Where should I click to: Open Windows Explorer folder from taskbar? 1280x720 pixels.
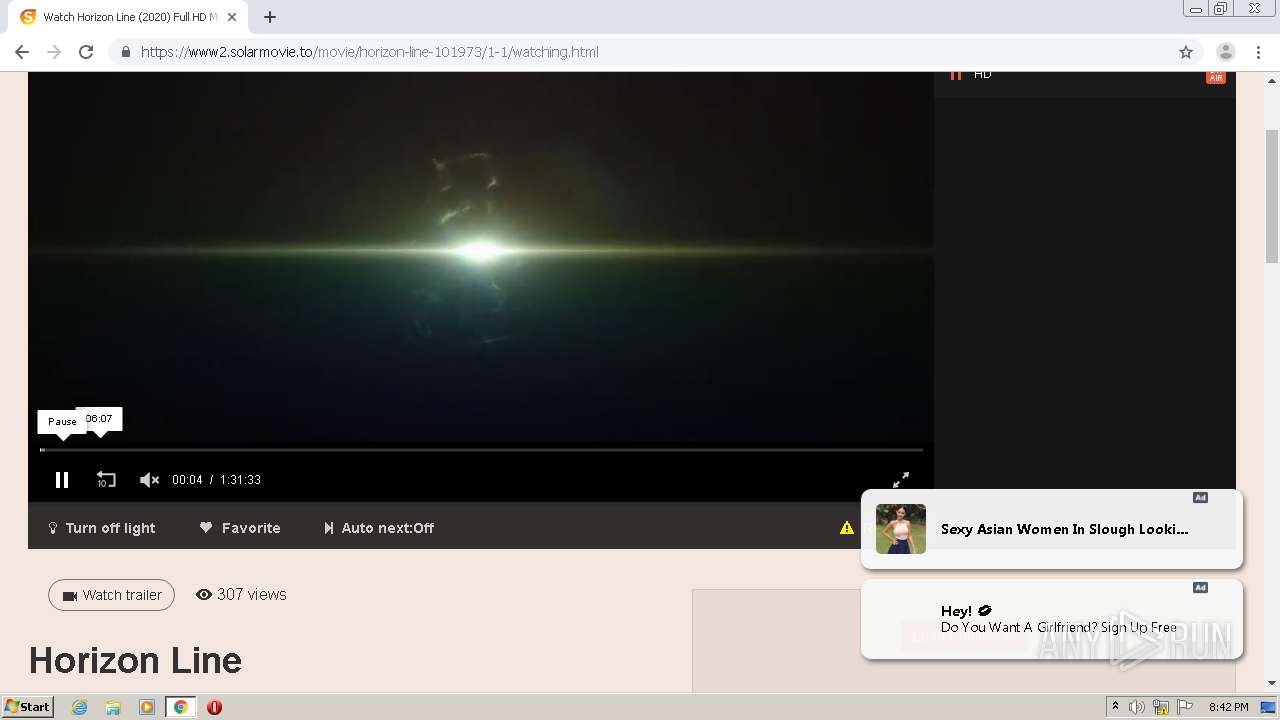[x=113, y=707]
